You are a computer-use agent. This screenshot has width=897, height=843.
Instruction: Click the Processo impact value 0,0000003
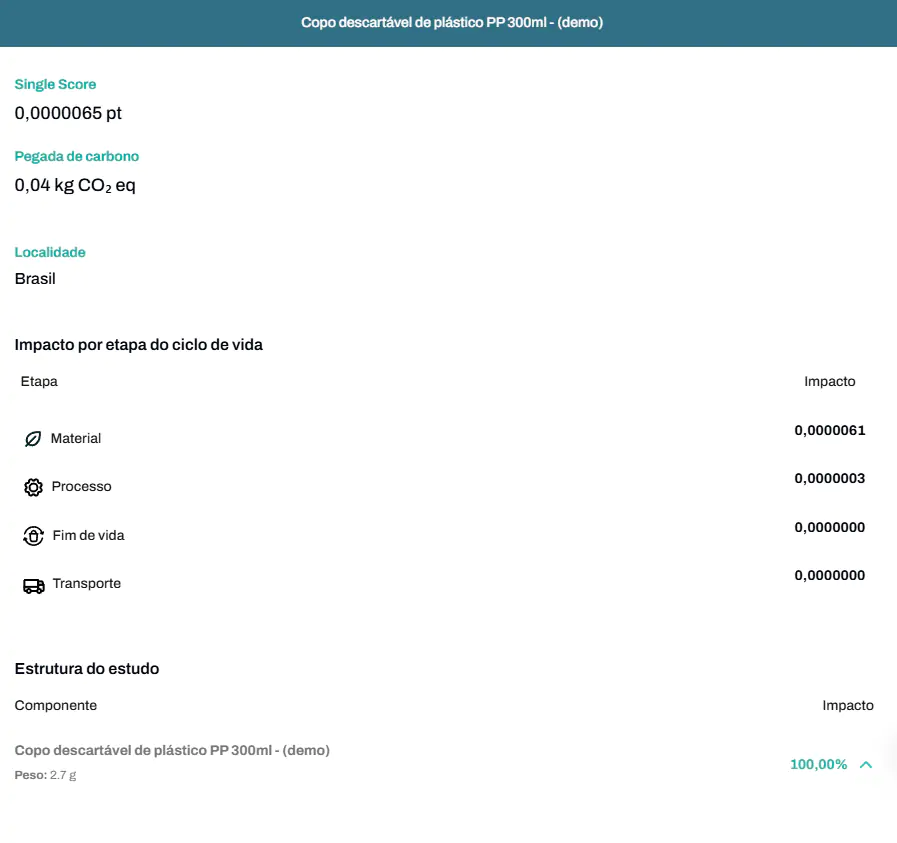click(x=829, y=479)
